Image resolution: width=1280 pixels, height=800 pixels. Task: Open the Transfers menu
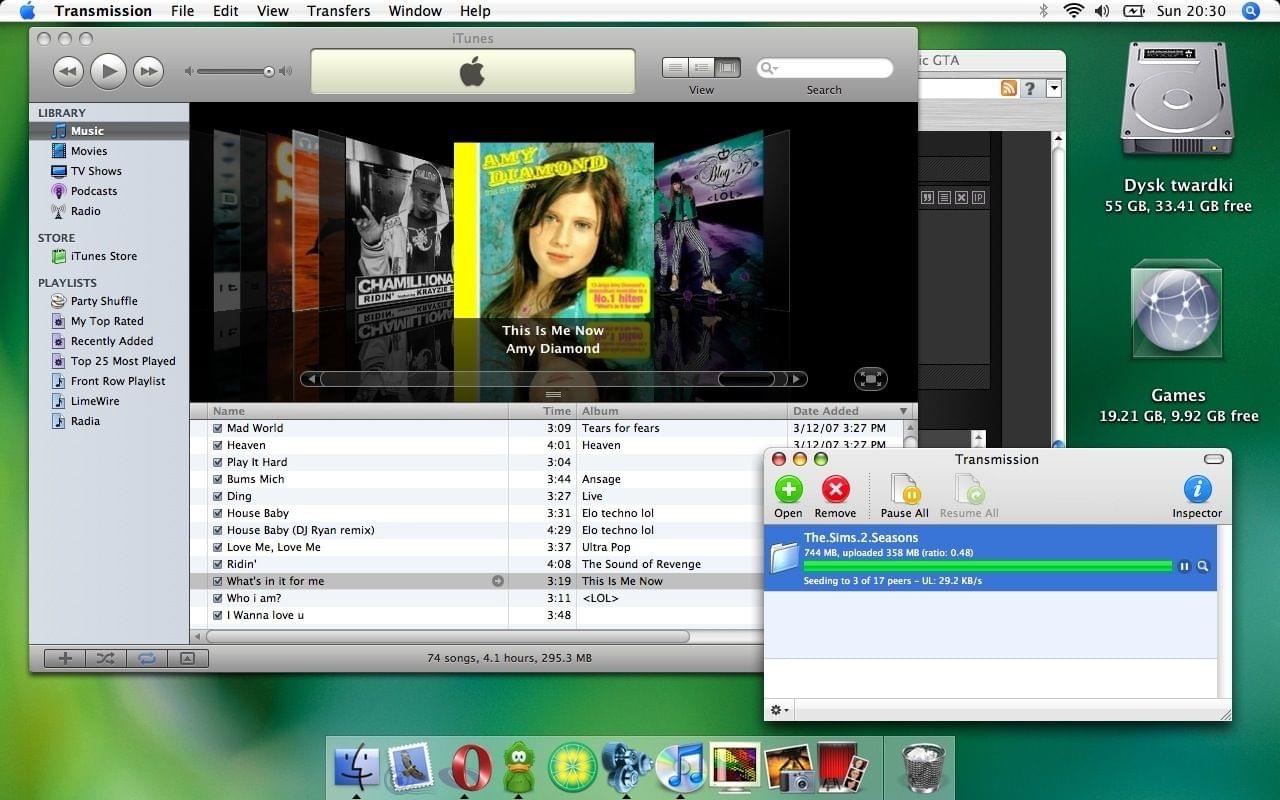coord(338,11)
